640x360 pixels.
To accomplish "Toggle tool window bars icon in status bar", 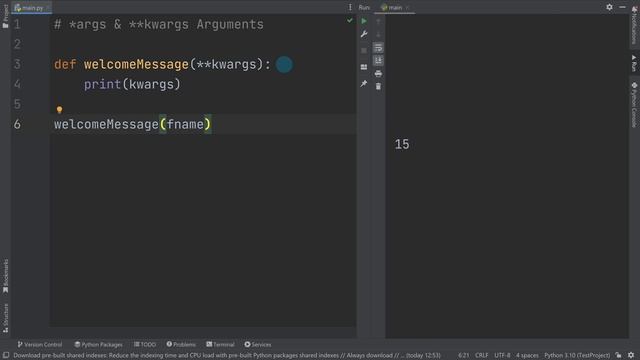I will 6,356.
